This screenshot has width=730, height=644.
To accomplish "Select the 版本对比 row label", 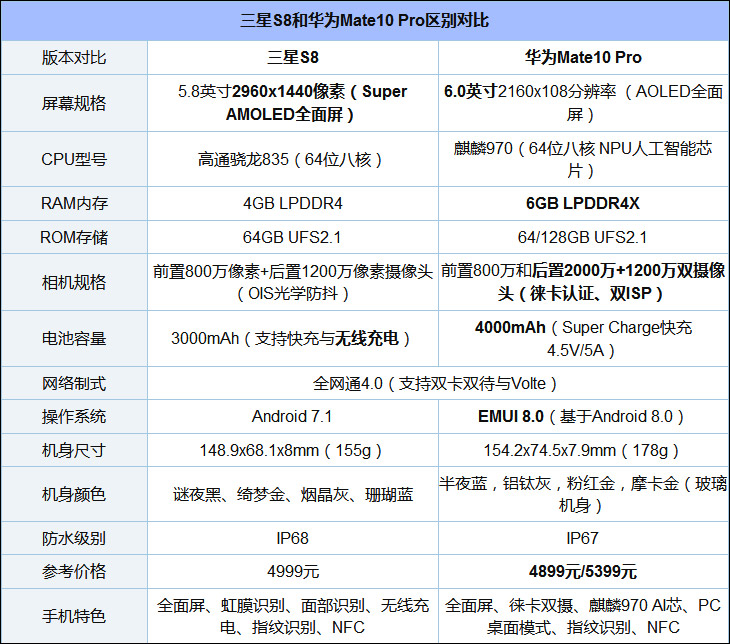I will click(74, 58).
